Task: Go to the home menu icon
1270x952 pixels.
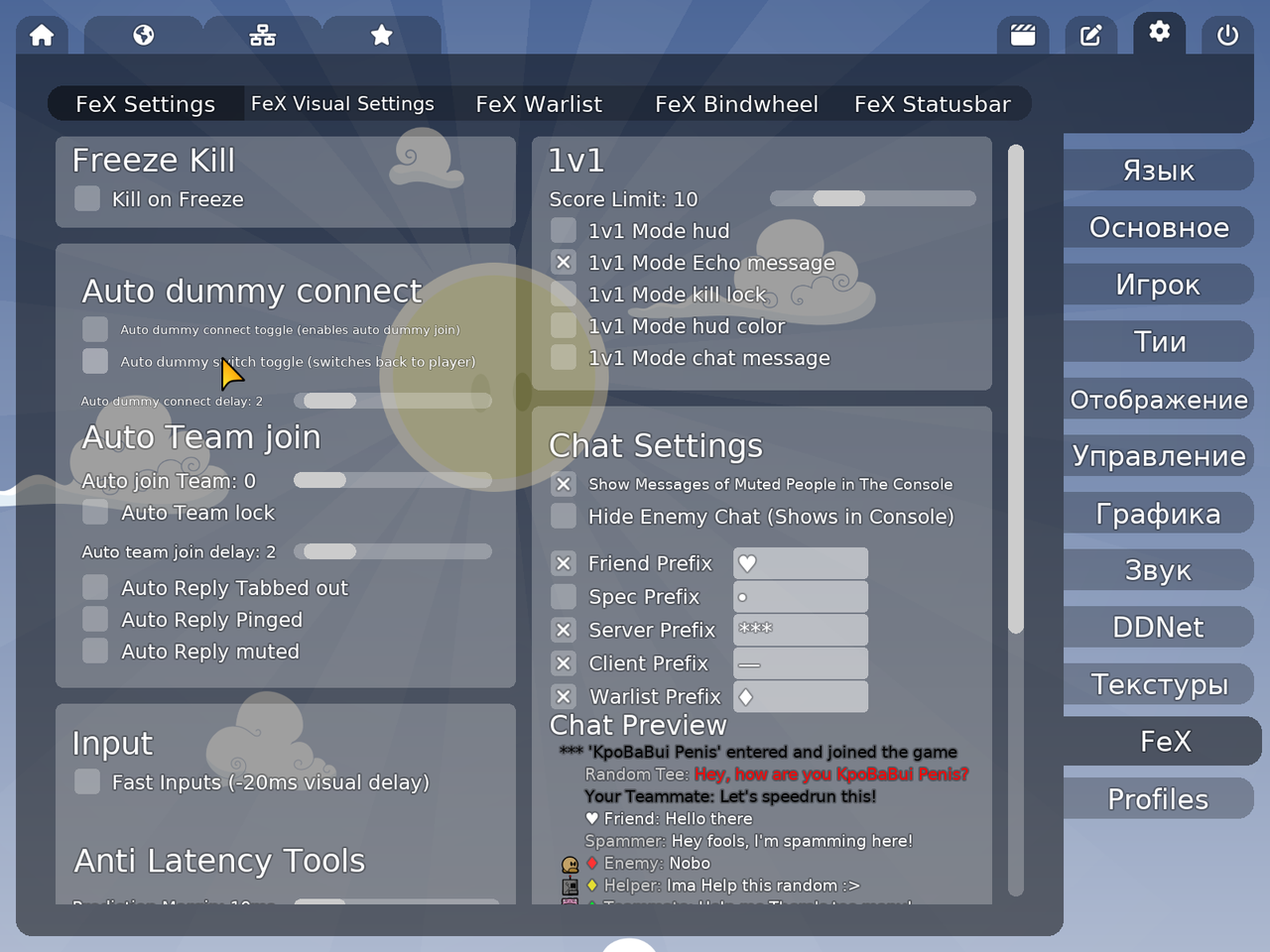Action: (42, 36)
